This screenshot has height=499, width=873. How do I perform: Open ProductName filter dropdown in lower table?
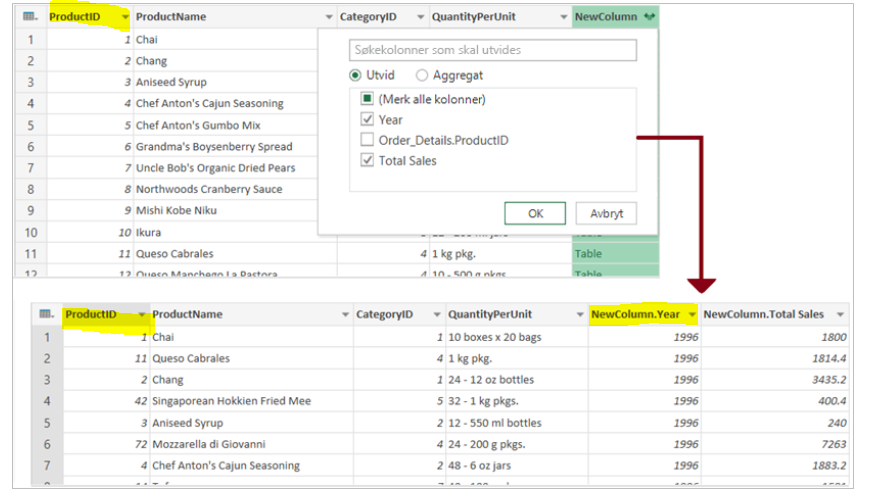tap(345, 315)
